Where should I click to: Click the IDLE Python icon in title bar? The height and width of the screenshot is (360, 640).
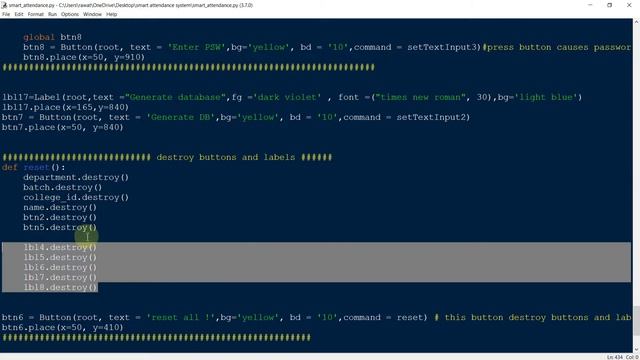pos(4,5)
